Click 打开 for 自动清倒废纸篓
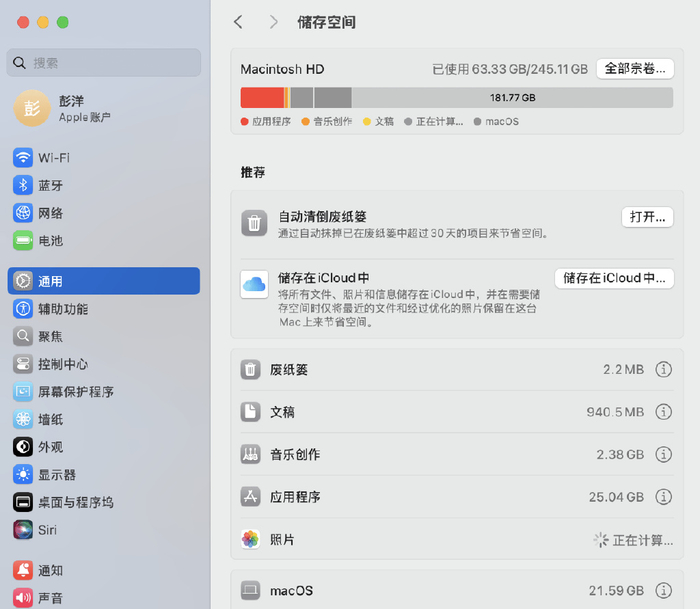The width and height of the screenshot is (700, 609). pos(647,217)
